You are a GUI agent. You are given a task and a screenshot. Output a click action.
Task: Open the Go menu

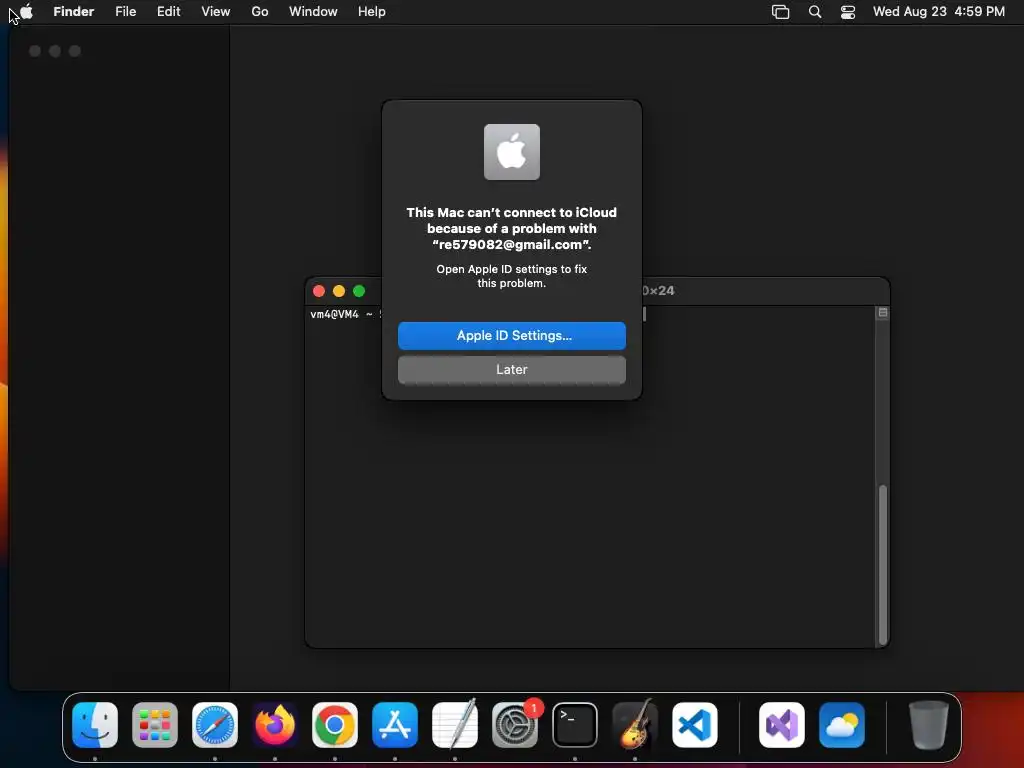(x=260, y=12)
